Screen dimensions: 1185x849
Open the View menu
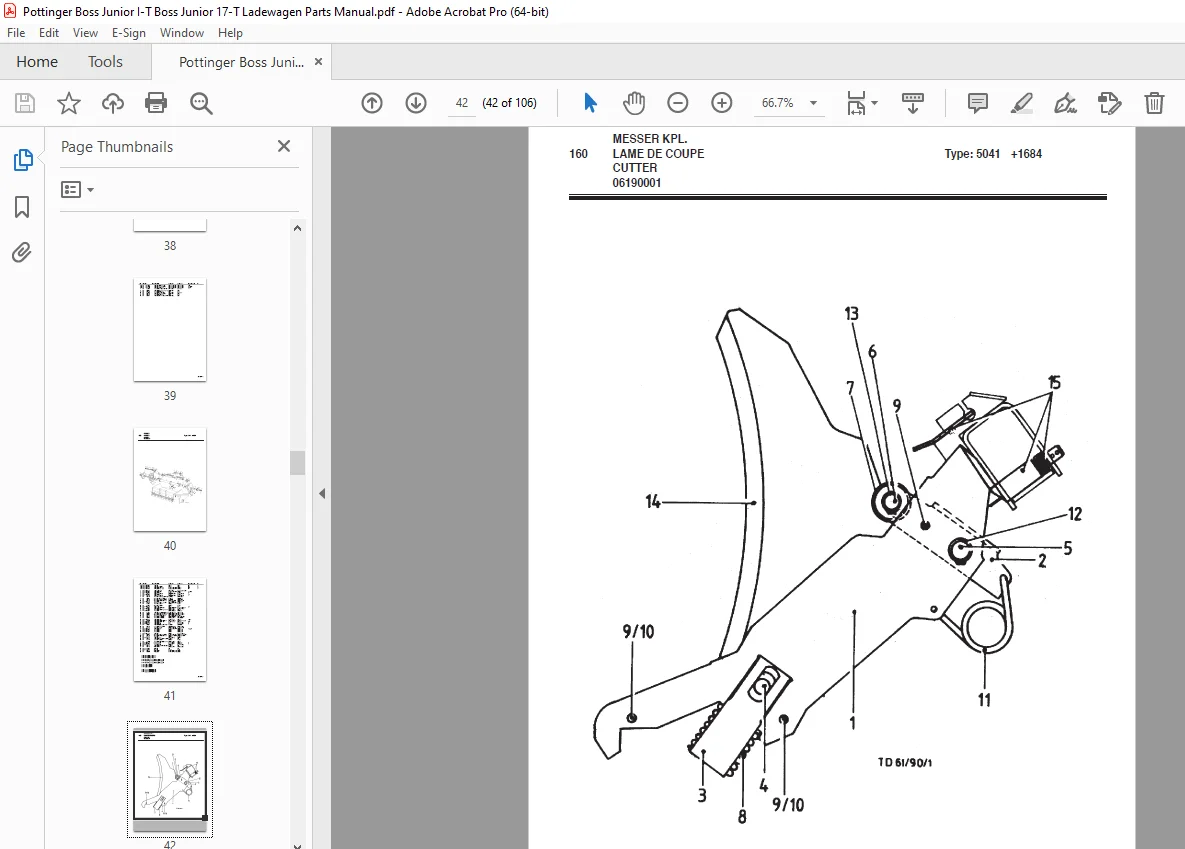coord(85,33)
